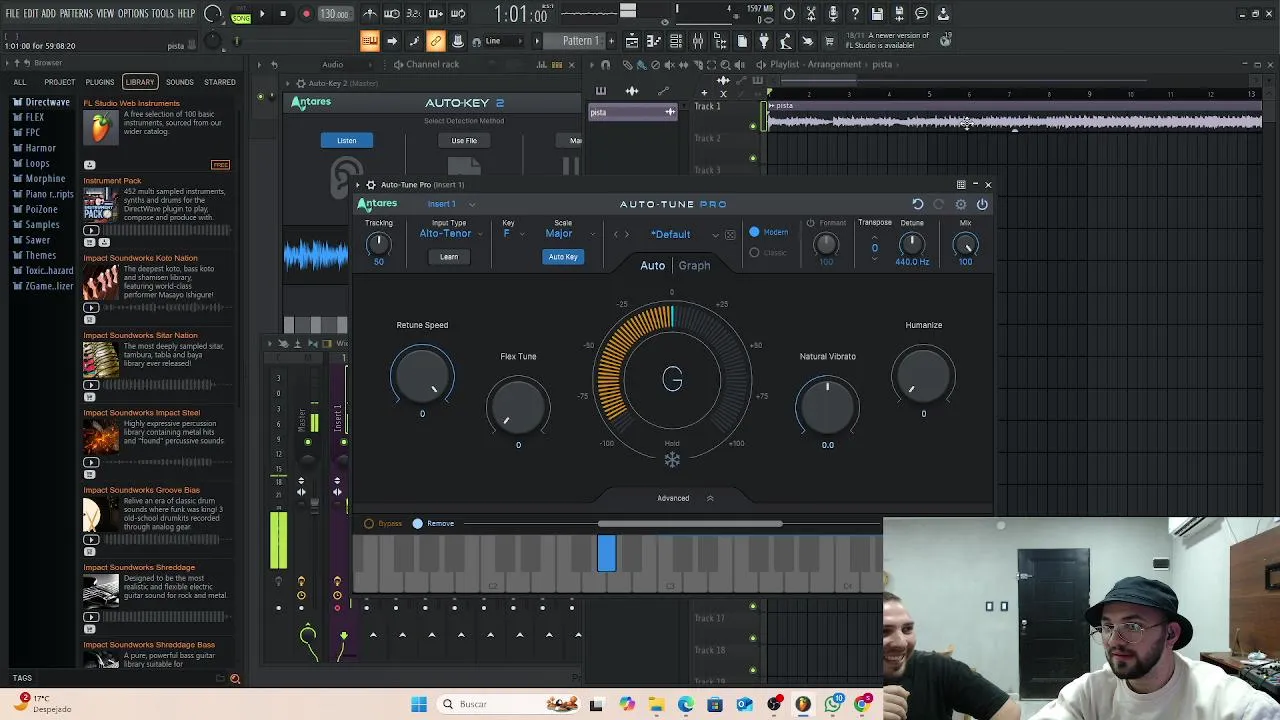Open the PATTERNS menu
Screen dimensions: 1280x720
click(76, 14)
